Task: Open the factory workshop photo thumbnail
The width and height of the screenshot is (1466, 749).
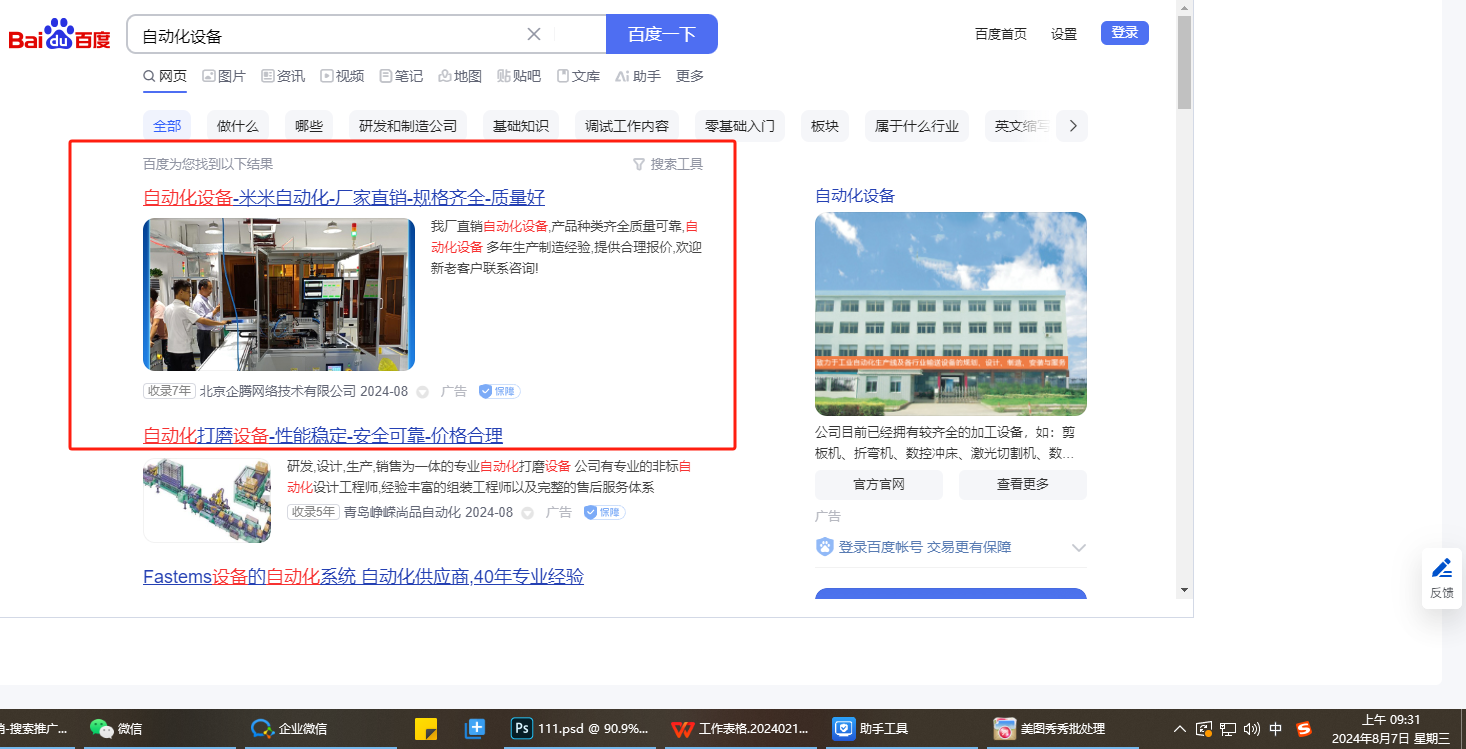Action: [x=279, y=295]
